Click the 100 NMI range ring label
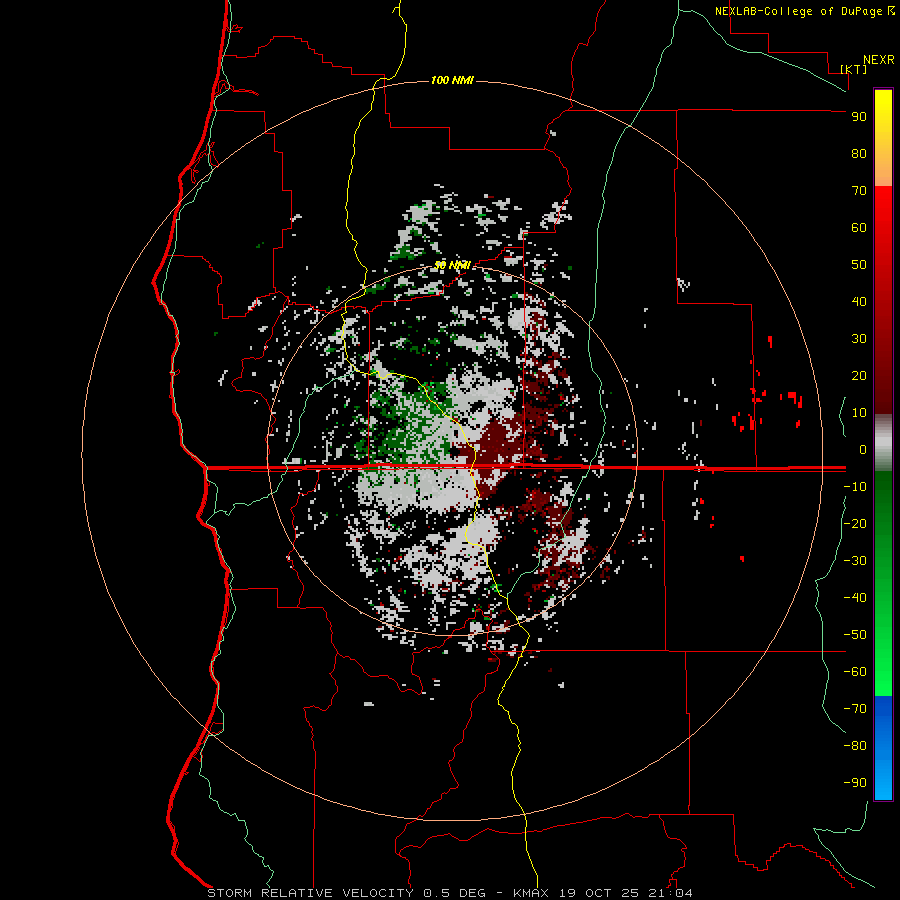The width and height of the screenshot is (900, 900). click(x=452, y=80)
